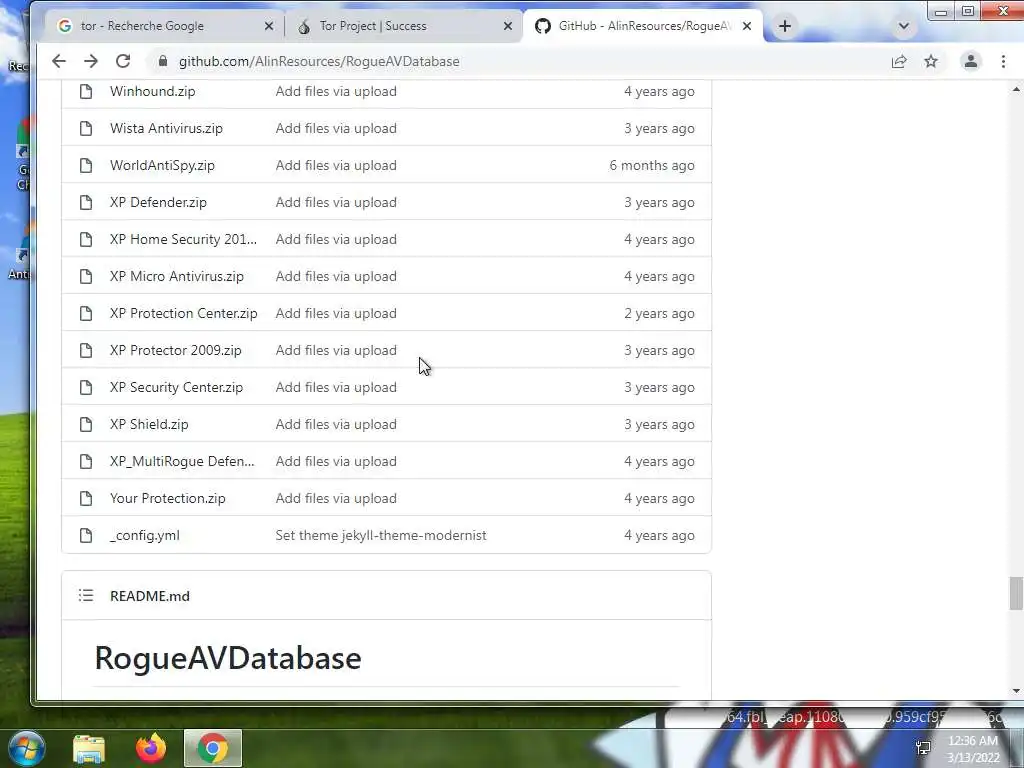This screenshot has width=1024, height=768.
Task: Open XP Shield.zip file link
Action: [x=149, y=424]
